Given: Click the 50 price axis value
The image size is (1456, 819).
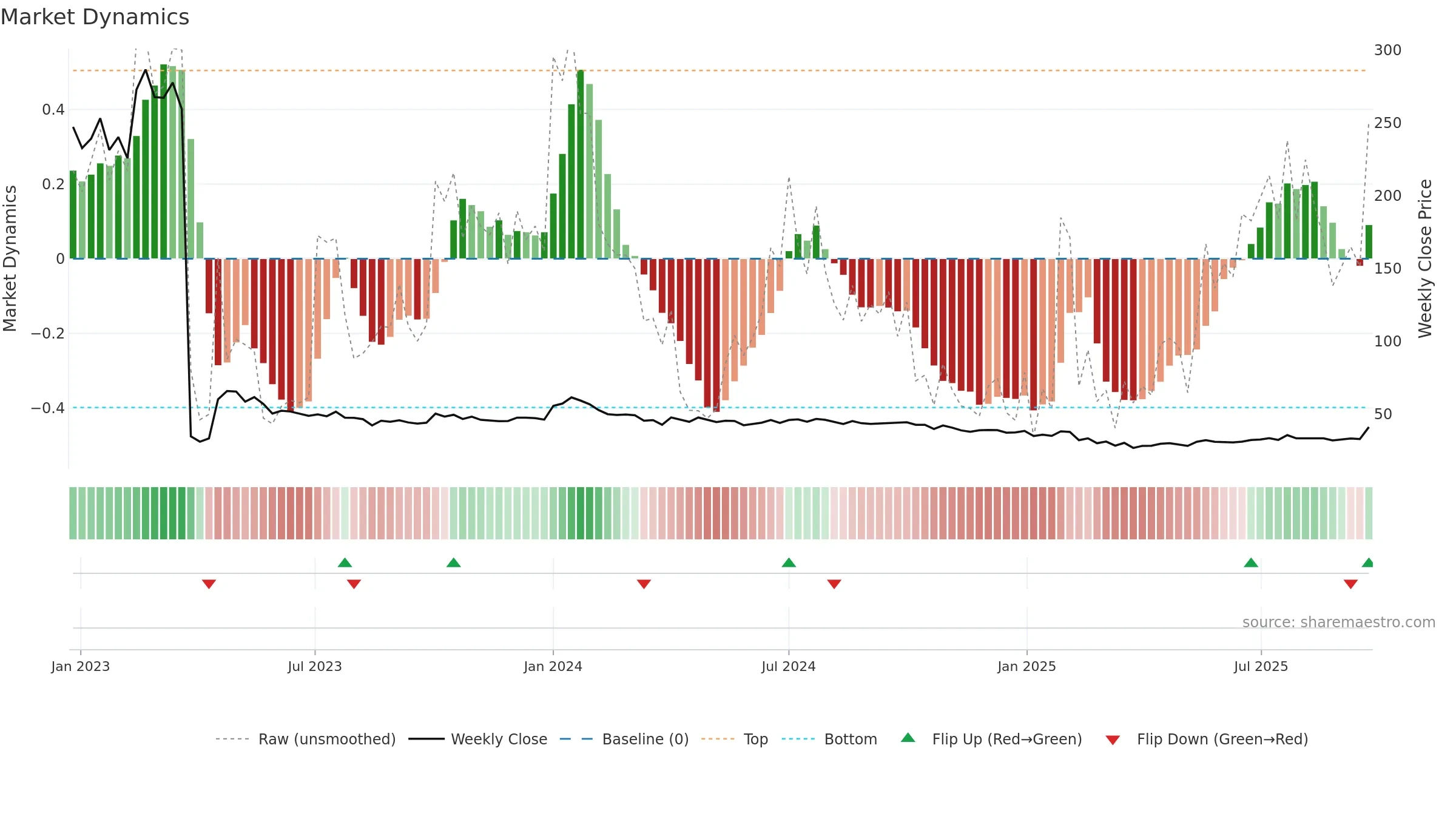Looking at the screenshot, I should point(1383,414).
